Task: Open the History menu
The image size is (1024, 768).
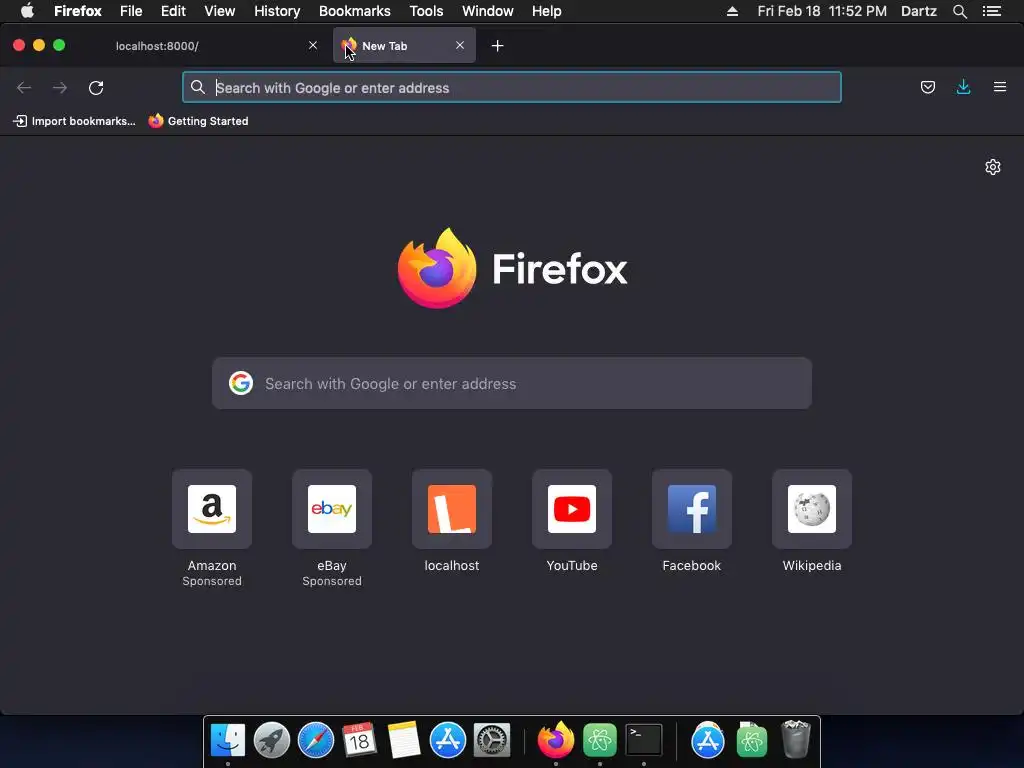Action: (x=277, y=11)
